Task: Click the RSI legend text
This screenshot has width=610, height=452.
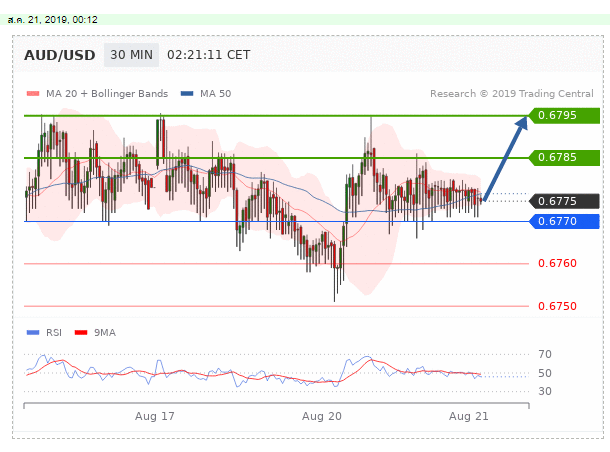Action: 54,333
